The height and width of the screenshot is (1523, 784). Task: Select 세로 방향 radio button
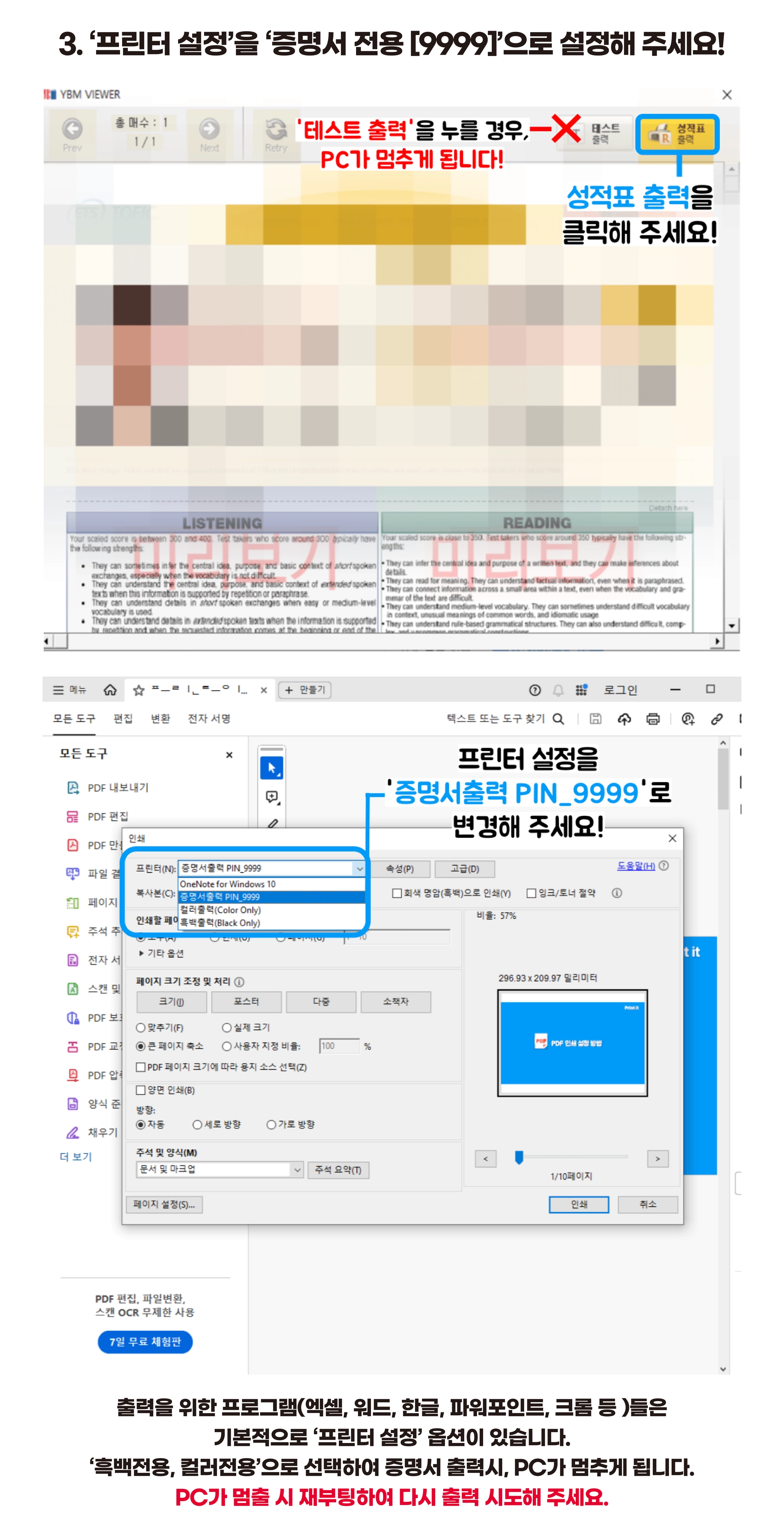[198, 1125]
